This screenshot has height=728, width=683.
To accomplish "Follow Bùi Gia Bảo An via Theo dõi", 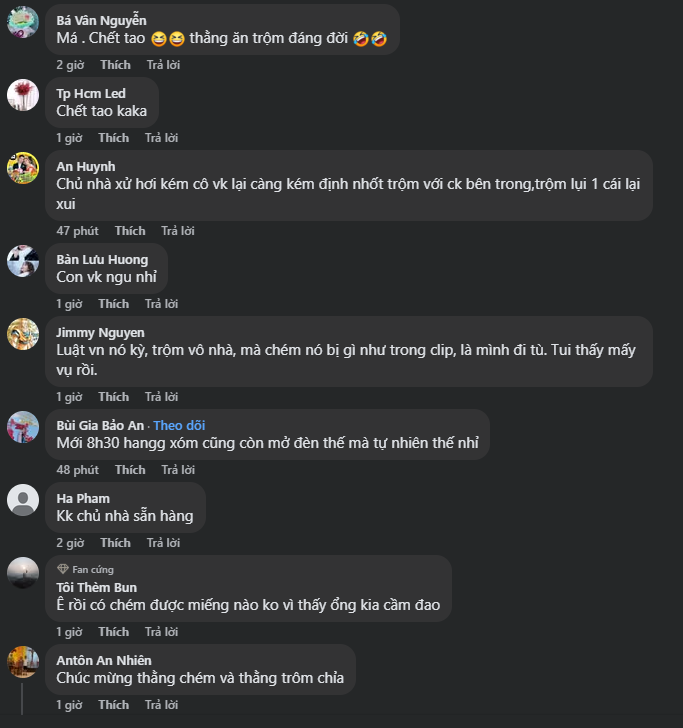I will (179, 425).
